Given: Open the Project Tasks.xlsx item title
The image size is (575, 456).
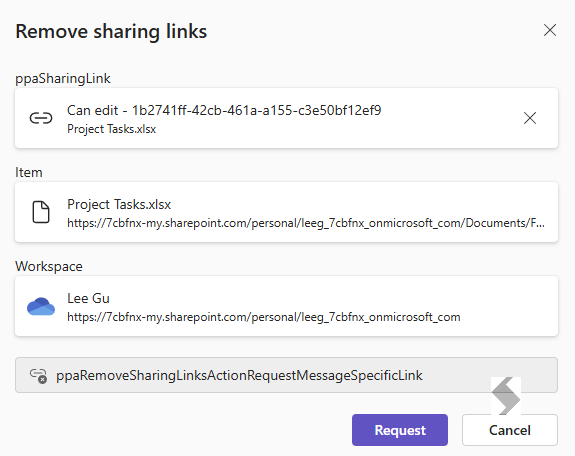Looking at the screenshot, I should click(119, 204).
